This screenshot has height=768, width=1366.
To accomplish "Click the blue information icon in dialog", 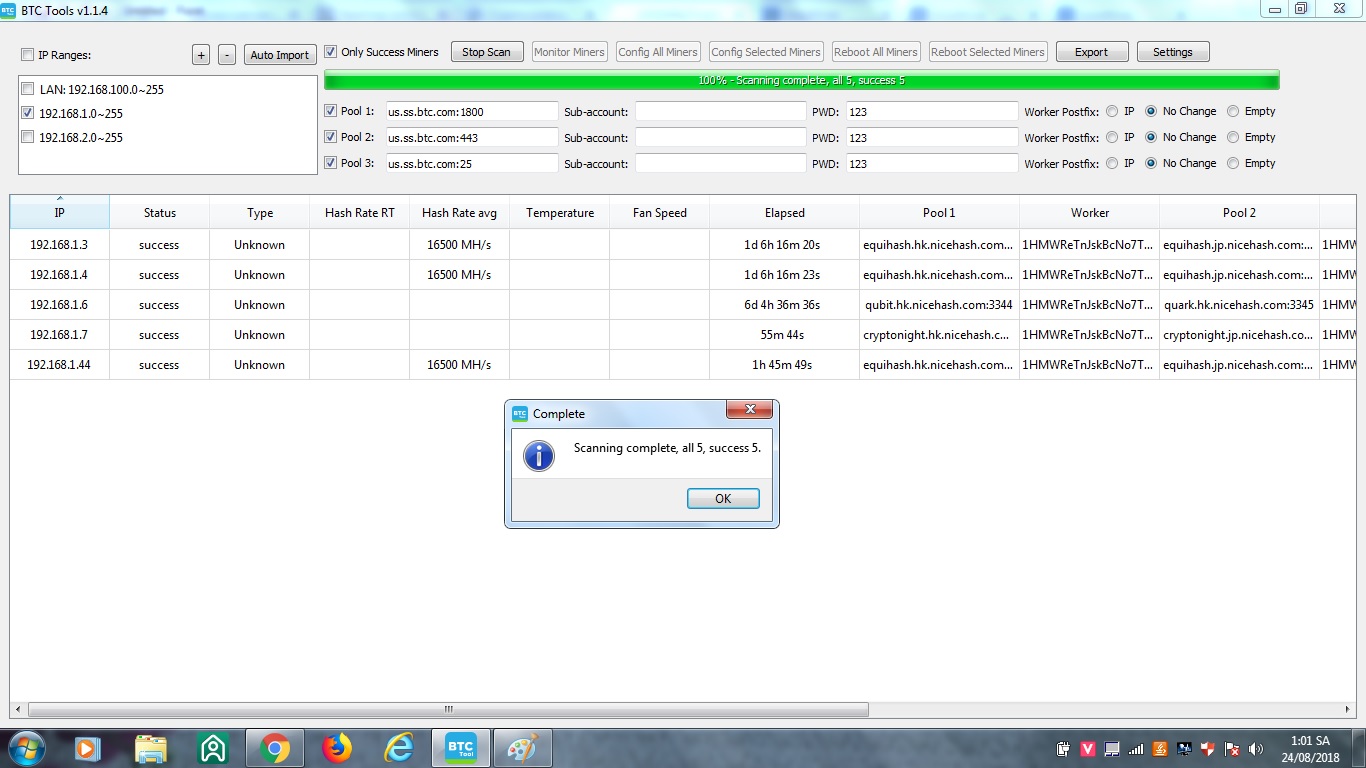I will pos(539,456).
